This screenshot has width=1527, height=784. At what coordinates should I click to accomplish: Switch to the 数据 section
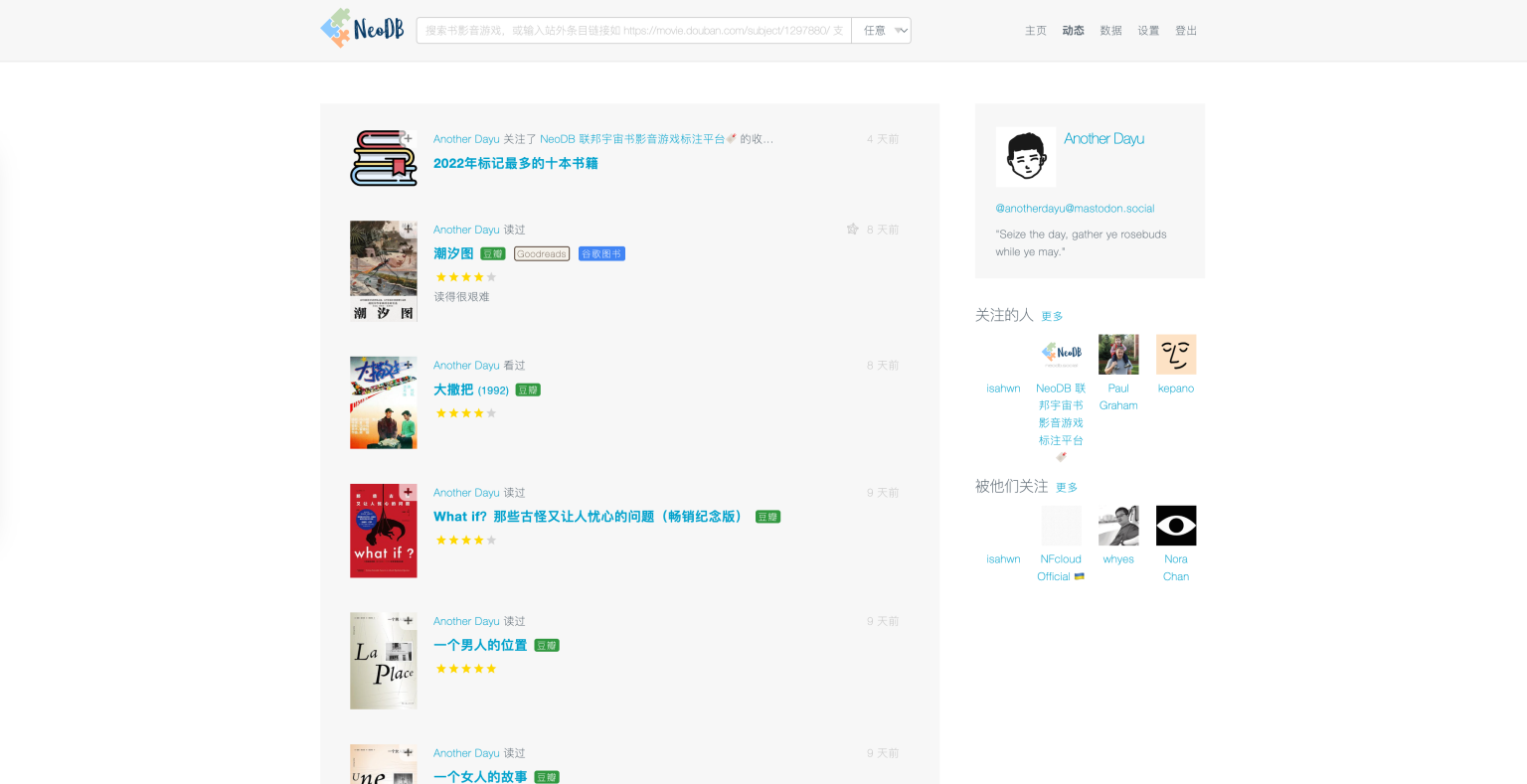pyautogui.click(x=1110, y=30)
